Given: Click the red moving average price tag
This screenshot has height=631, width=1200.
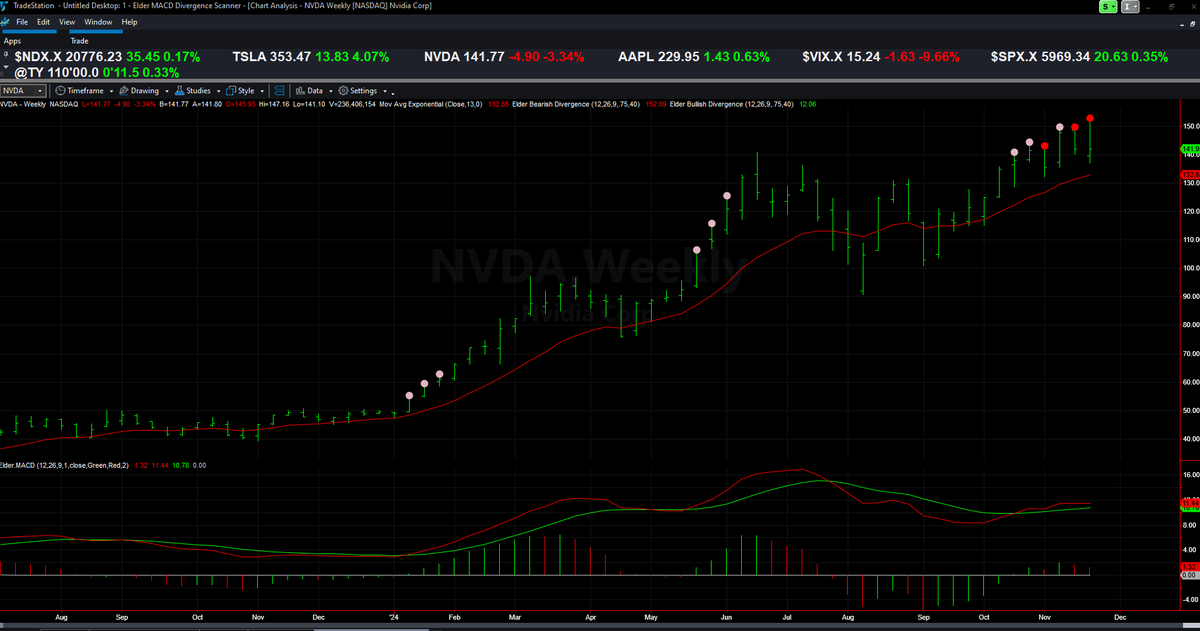Looking at the screenshot, I should 1190,175.
